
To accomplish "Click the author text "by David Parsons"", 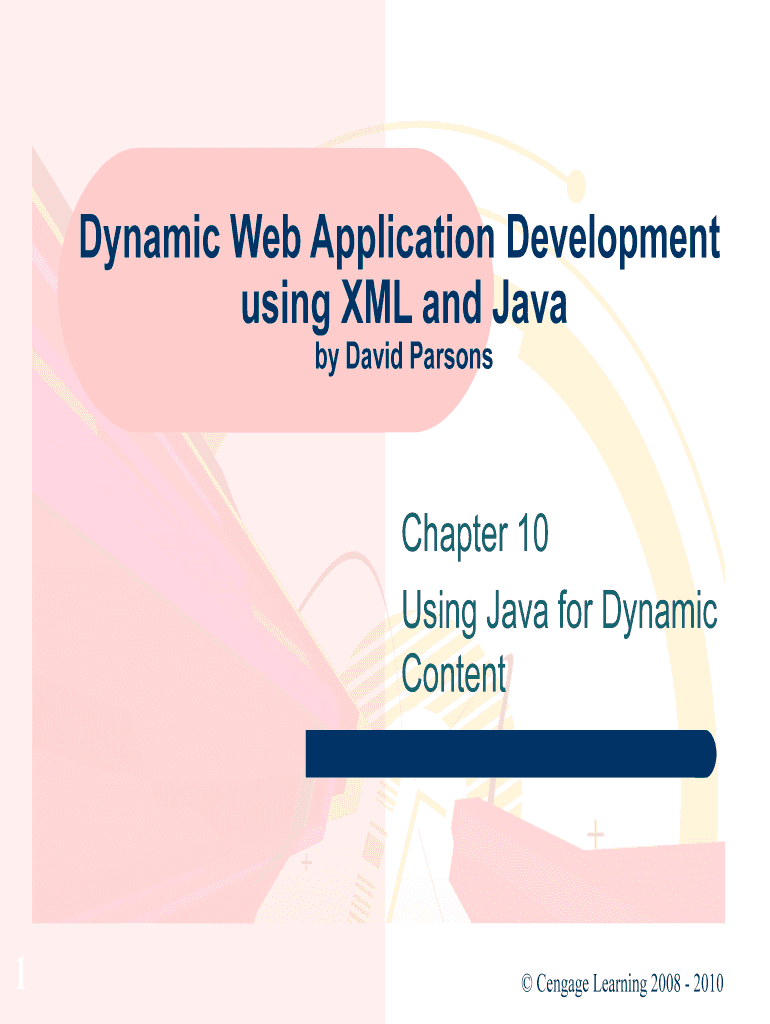I will tap(404, 358).
